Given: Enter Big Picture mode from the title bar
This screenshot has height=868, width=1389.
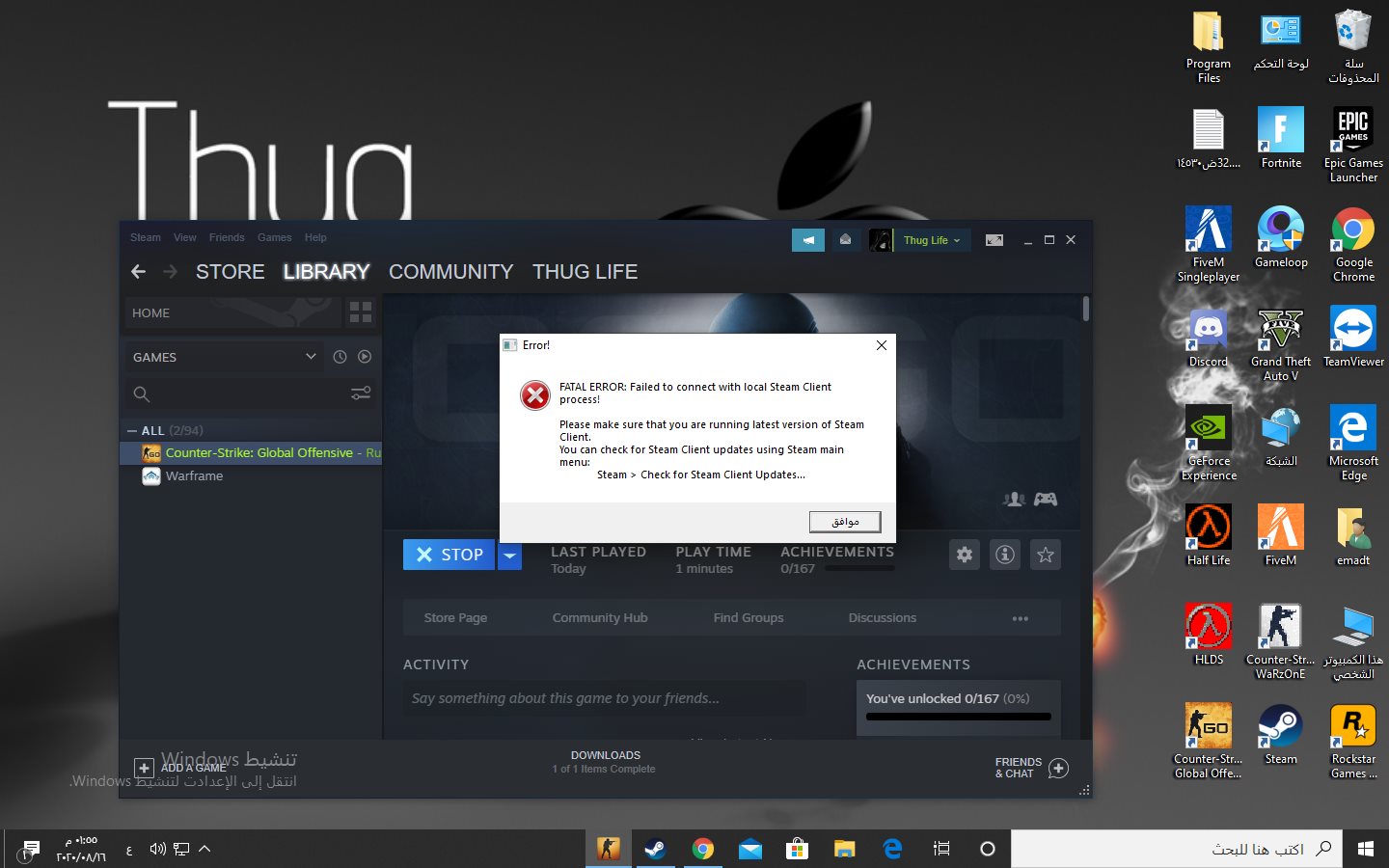Looking at the screenshot, I should point(994,239).
